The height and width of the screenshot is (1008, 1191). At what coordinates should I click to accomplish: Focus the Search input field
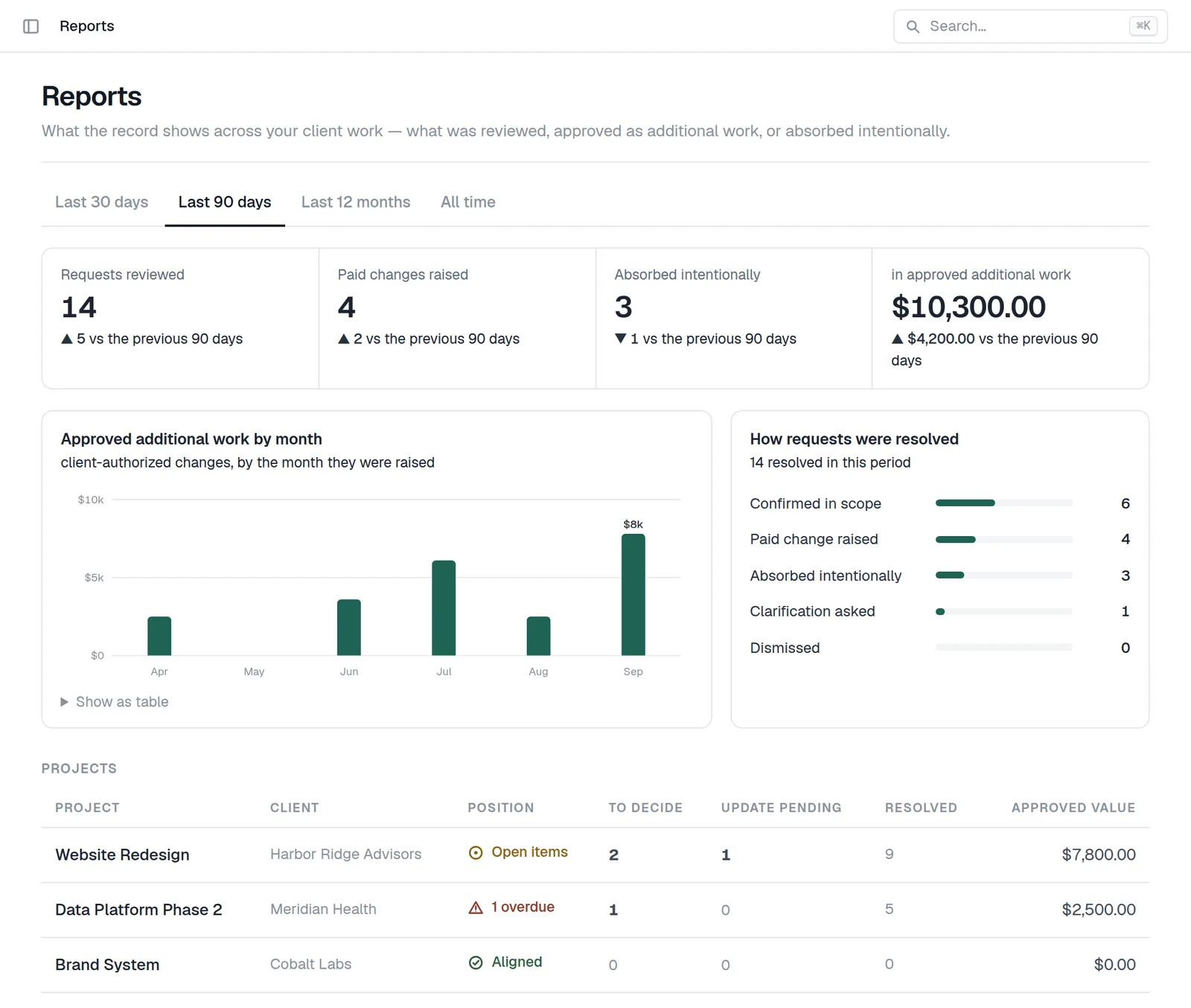(x=1030, y=27)
